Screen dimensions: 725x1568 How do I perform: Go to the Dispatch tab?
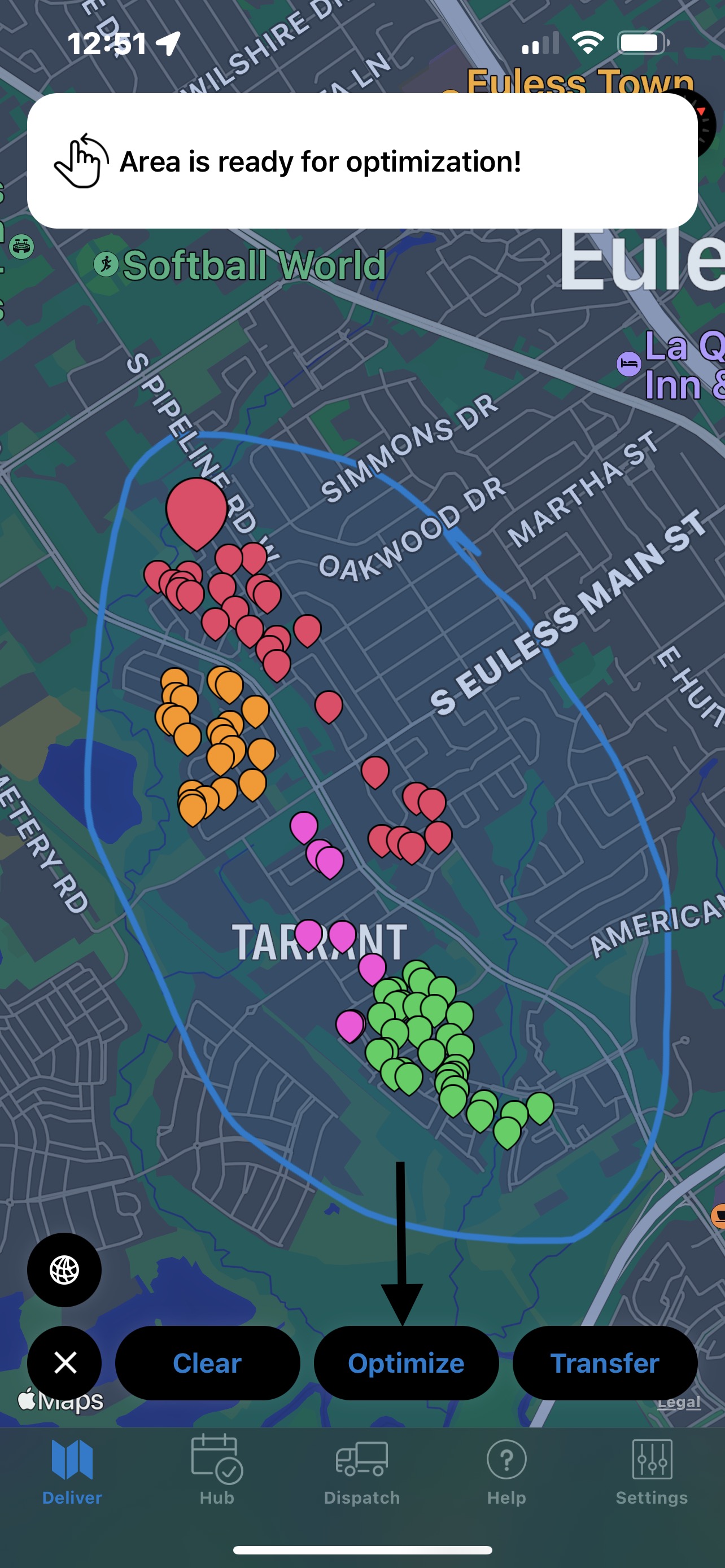[x=361, y=1470]
